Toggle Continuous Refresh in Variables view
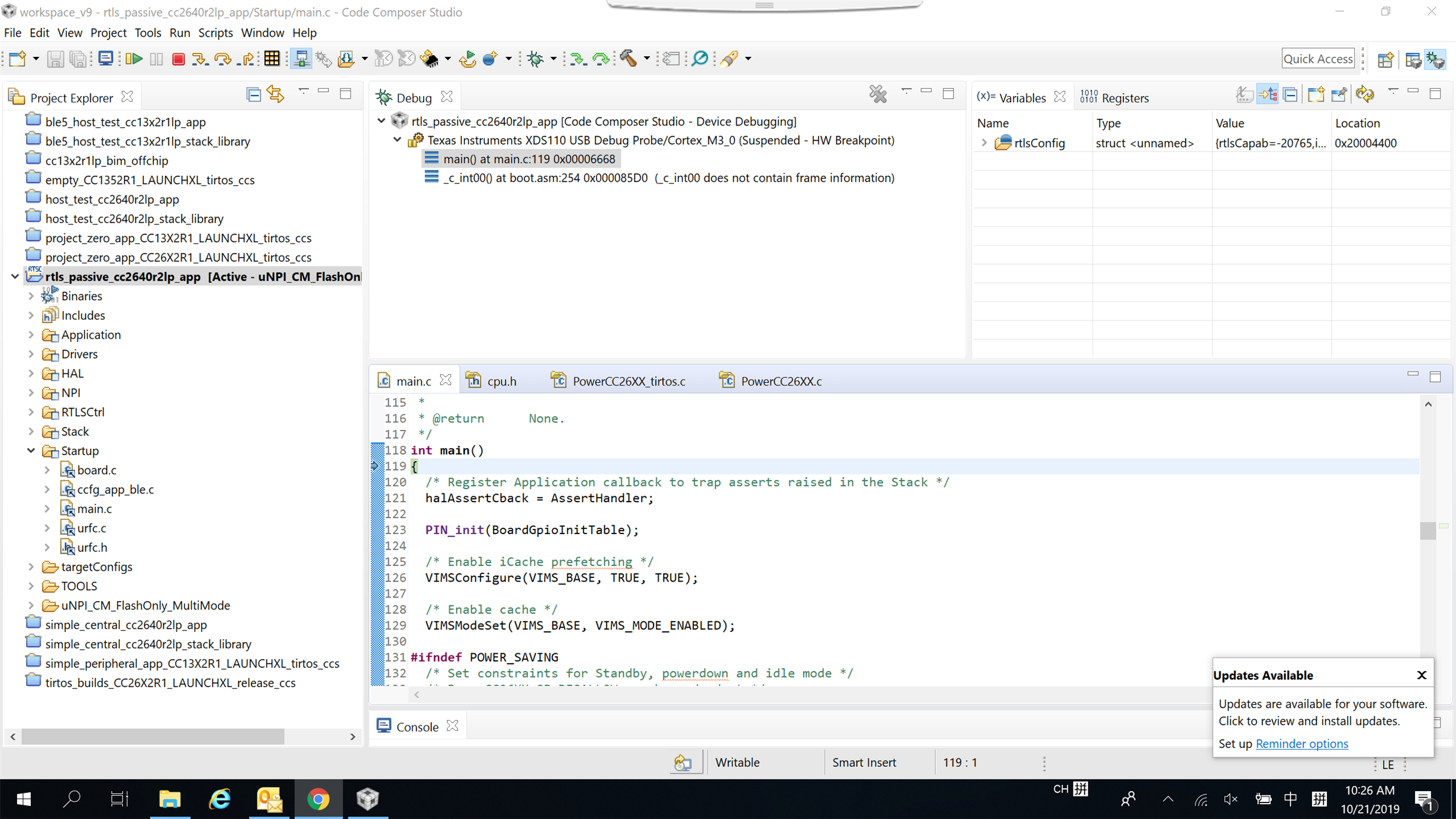The image size is (1456, 819). 1365,95
